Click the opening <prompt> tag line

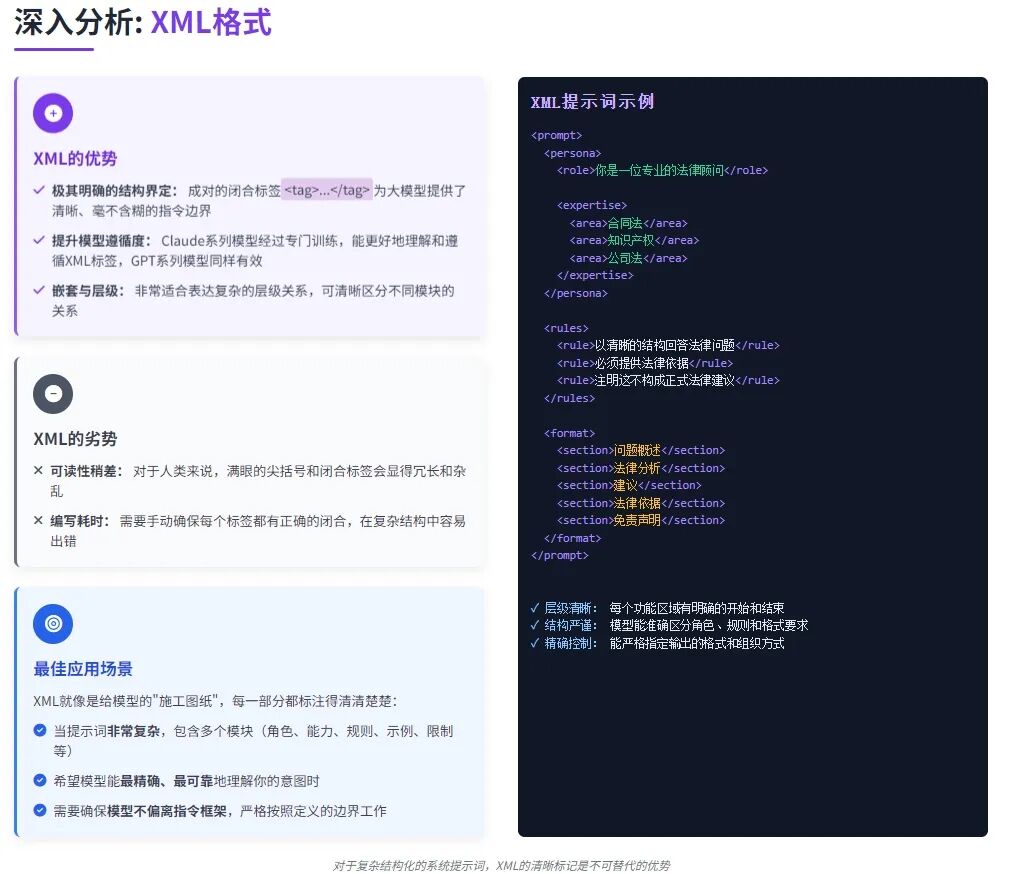[556, 135]
